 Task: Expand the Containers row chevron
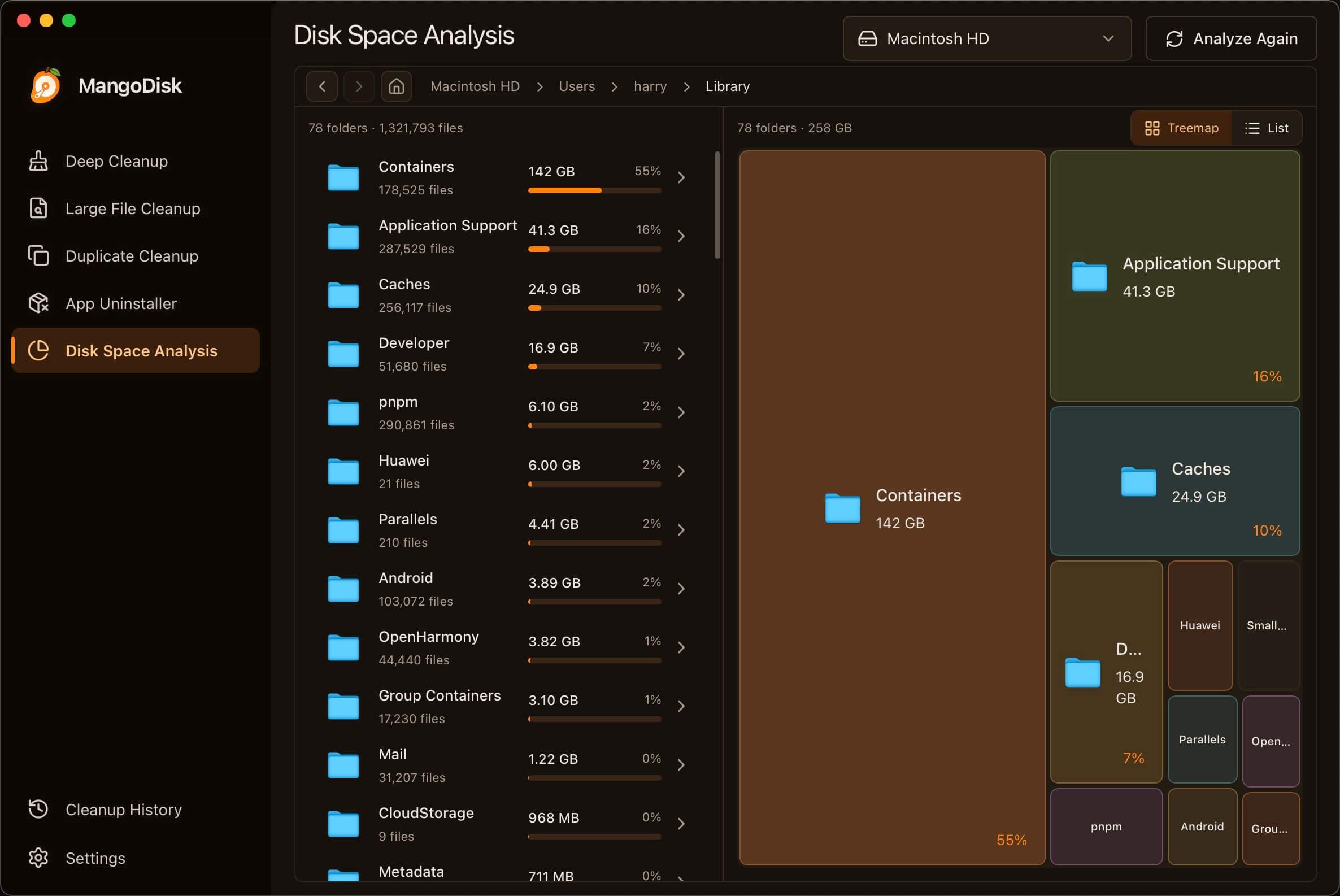pos(681,178)
